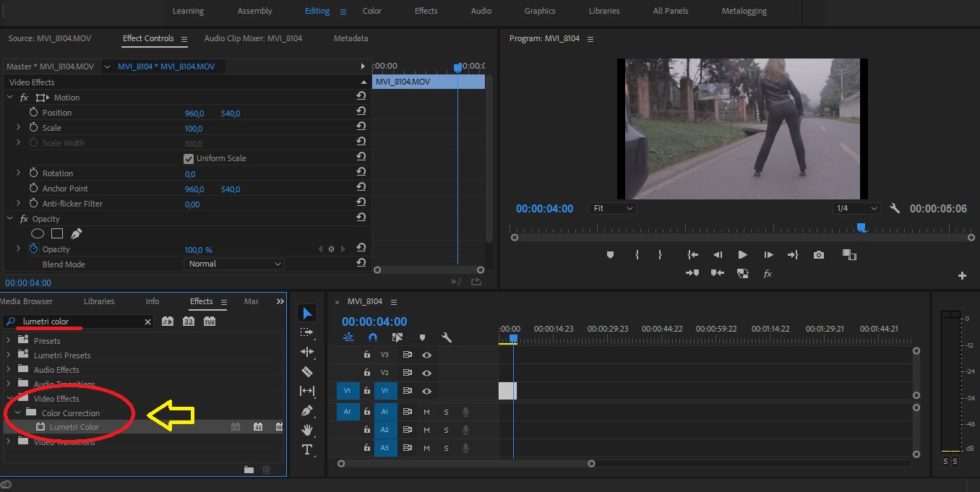Open the Blend Mode dropdown
This screenshot has width=980, height=492.
coord(234,264)
